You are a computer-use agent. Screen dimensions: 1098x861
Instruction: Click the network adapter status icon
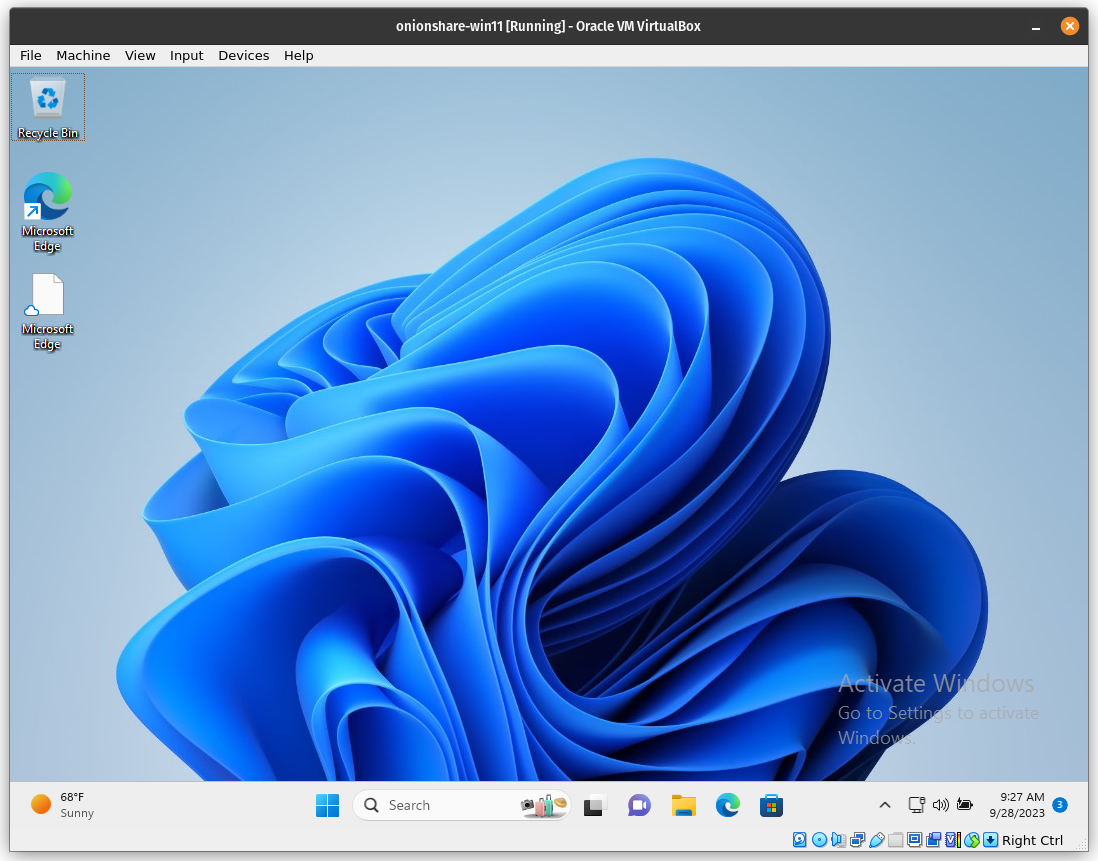coord(856,840)
